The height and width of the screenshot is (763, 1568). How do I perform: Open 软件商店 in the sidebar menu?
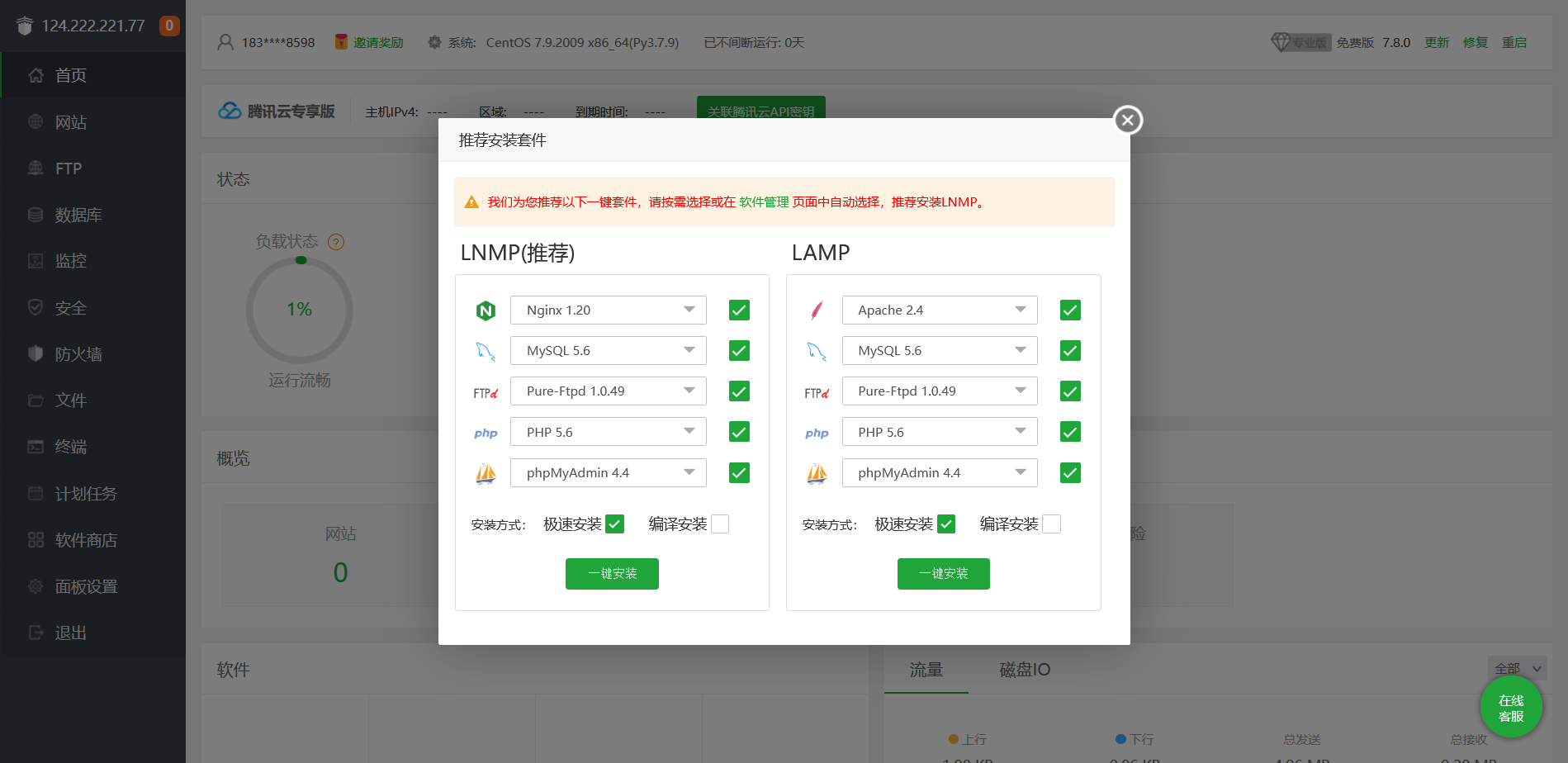[92, 540]
